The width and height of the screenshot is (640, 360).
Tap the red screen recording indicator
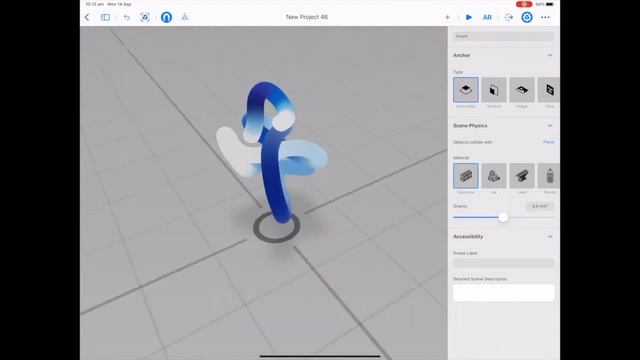tap(524, 4)
